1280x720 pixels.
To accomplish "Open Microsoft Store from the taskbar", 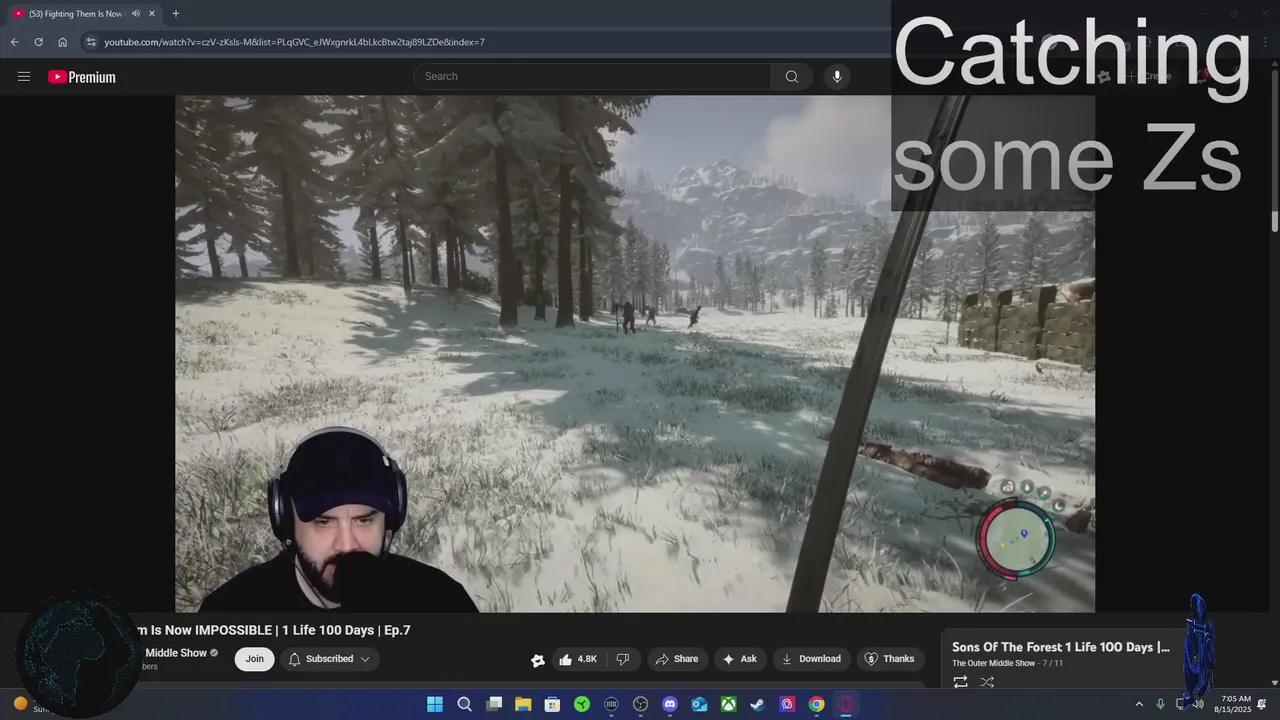I will [552, 704].
